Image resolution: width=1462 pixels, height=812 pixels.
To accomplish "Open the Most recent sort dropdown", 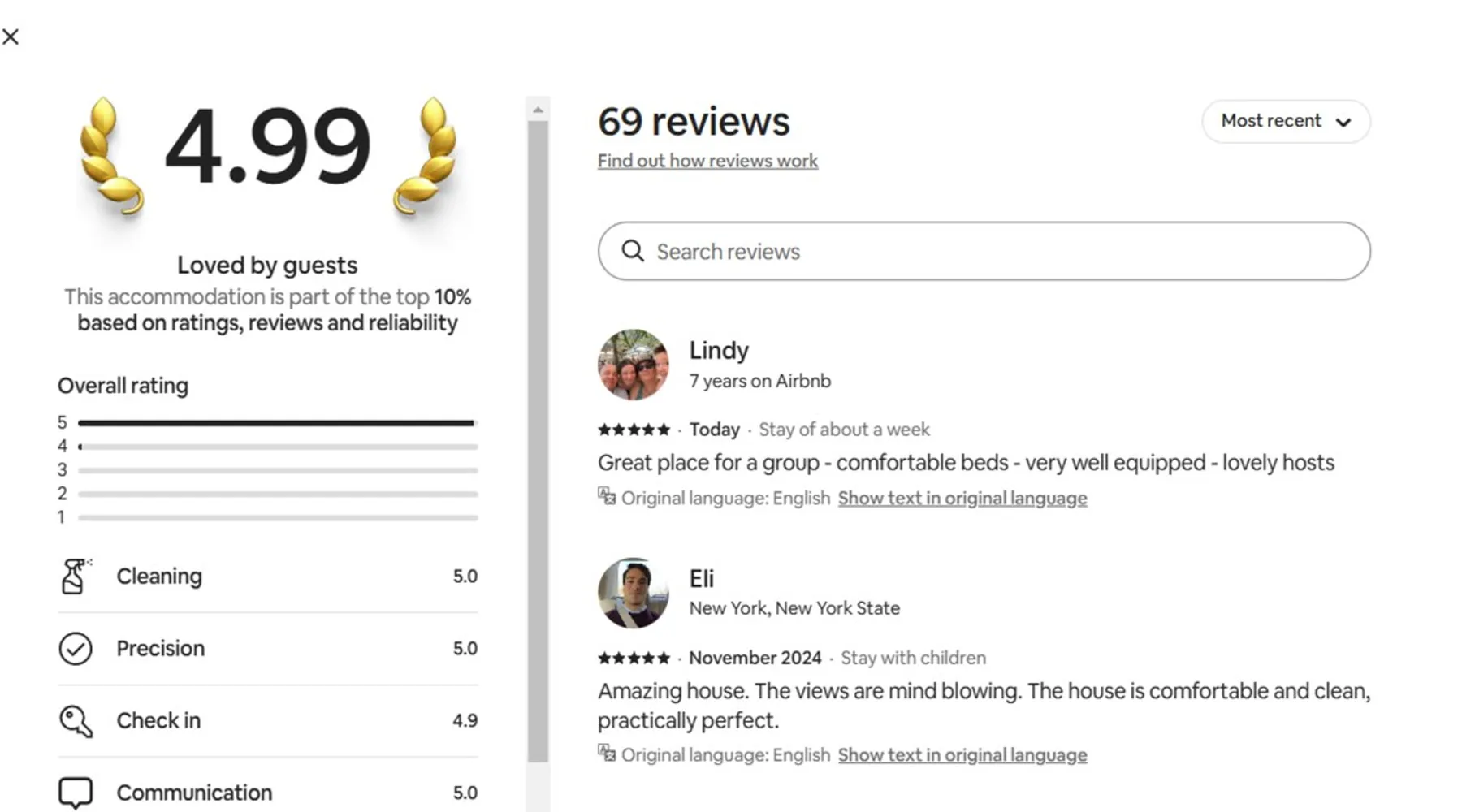I will pyautogui.click(x=1285, y=121).
